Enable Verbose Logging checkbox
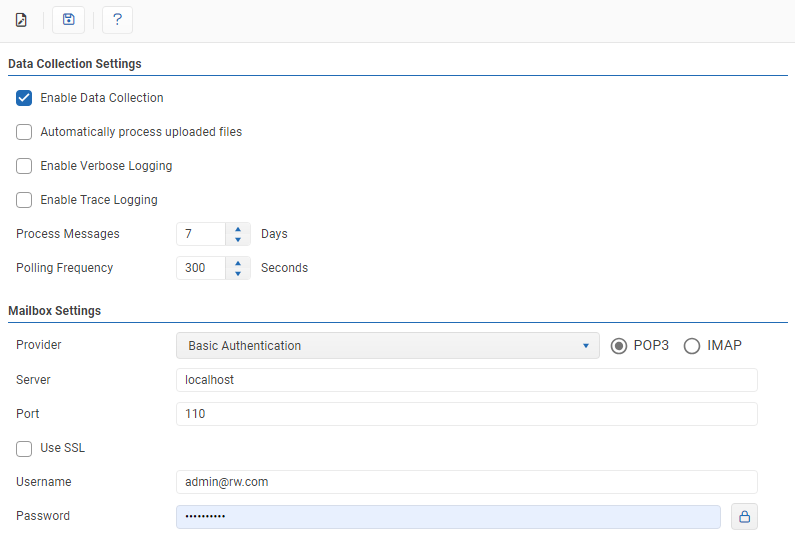Viewport: 795px width, 543px height. click(x=24, y=166)
